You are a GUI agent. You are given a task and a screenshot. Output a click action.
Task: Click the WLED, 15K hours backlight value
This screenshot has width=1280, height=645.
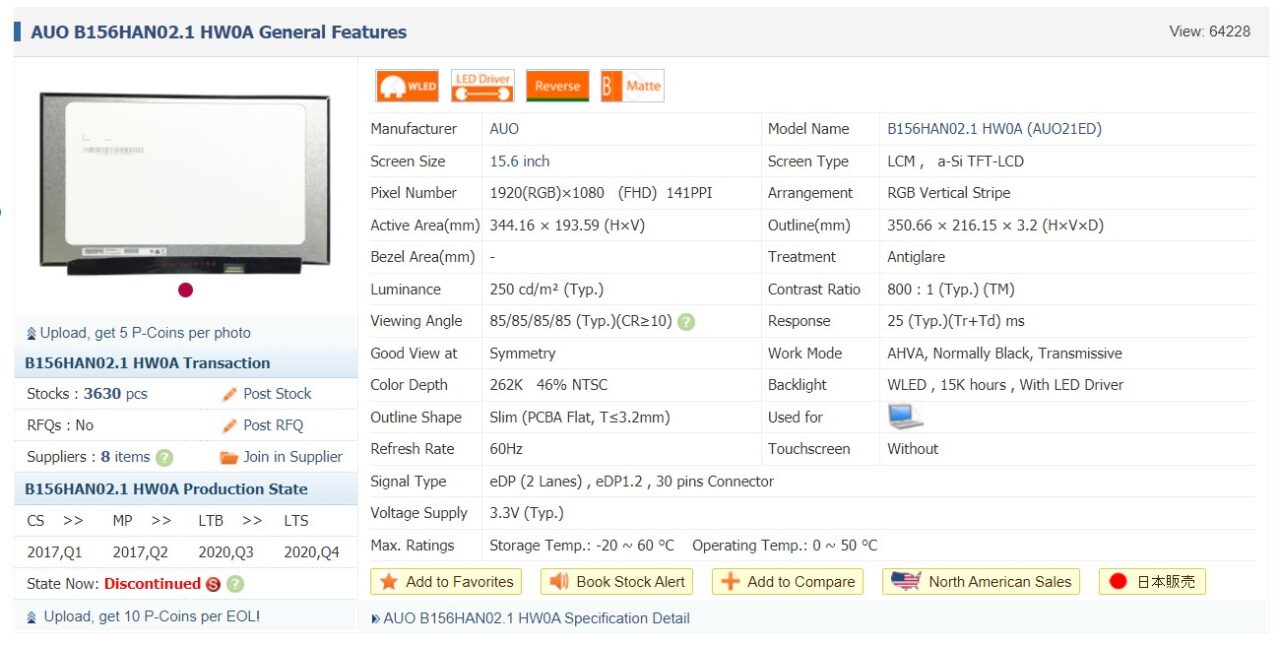pyautogui.click(x=1005, y=385)
